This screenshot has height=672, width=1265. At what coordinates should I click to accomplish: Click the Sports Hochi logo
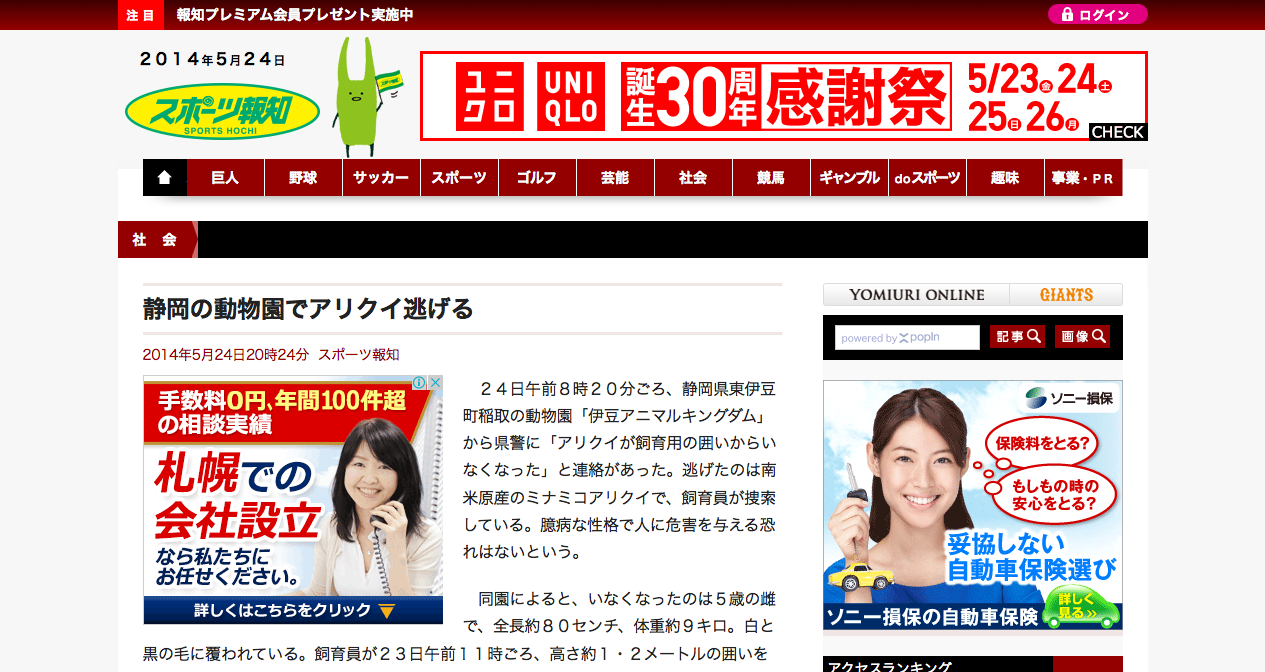point(222,111)
